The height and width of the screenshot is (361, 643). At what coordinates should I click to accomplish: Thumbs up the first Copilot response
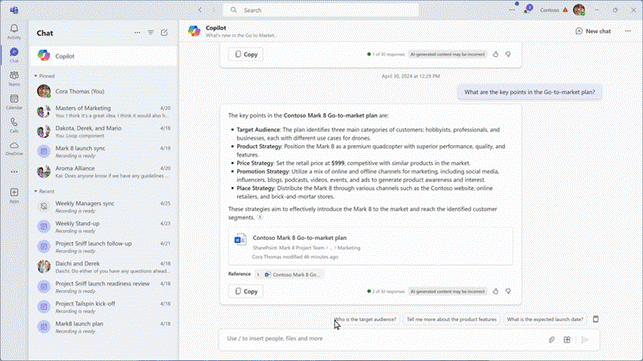pos(495,54)
